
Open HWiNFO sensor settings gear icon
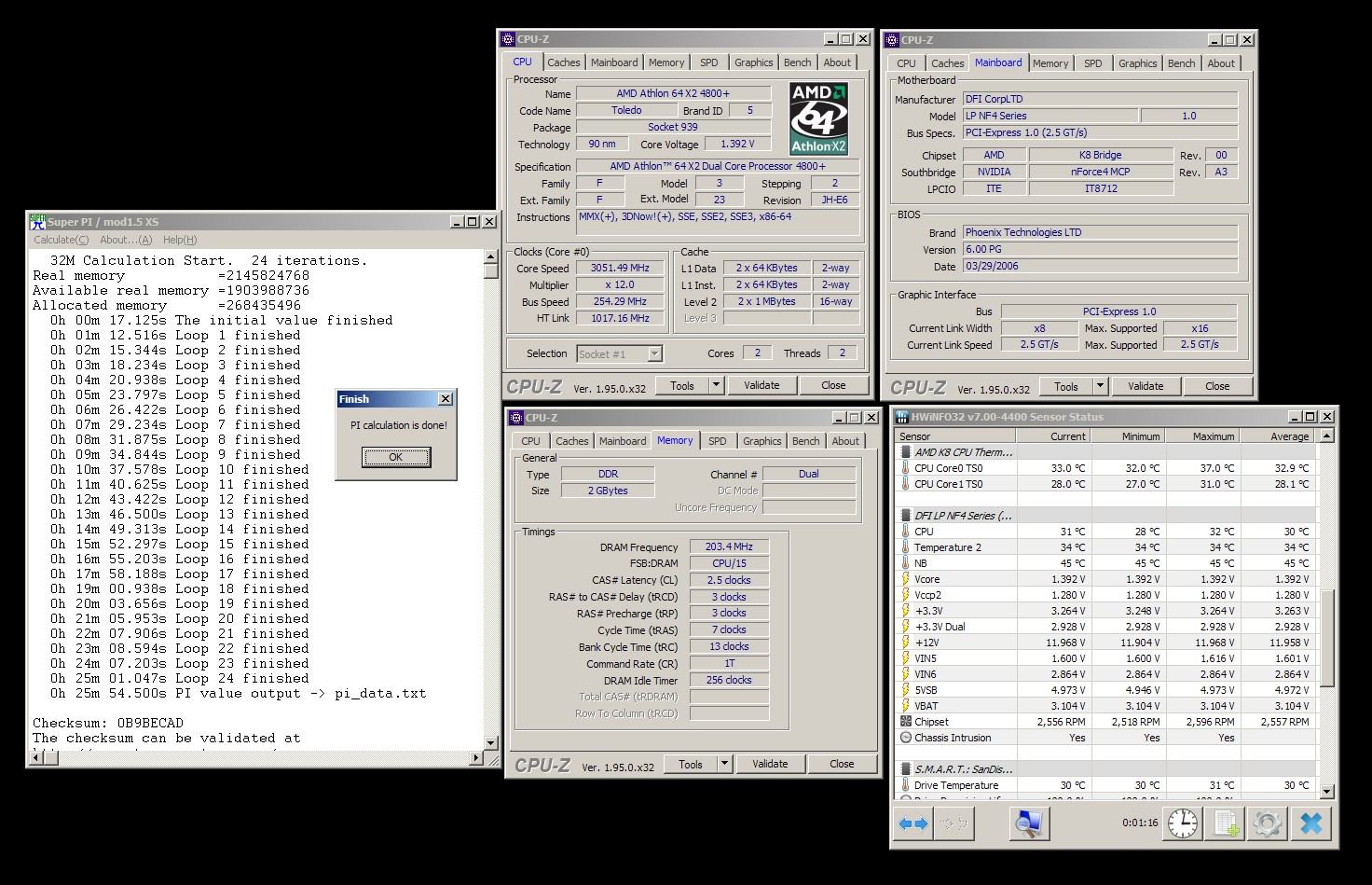tap(1267, 823)
